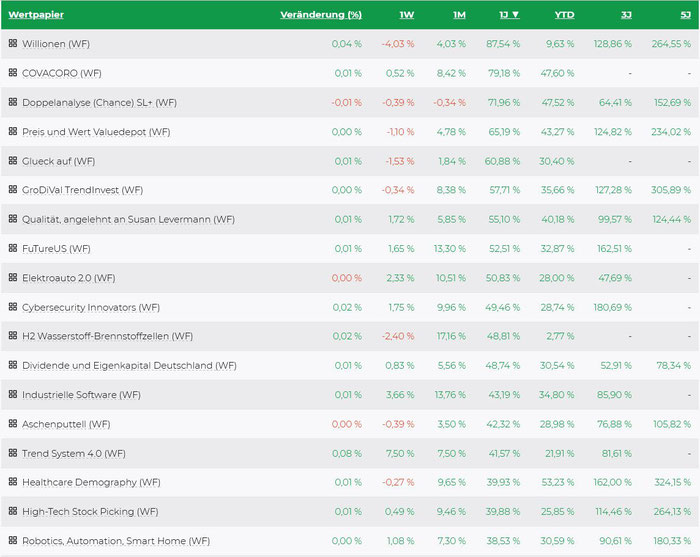Viewport: 700px width, 557px height.
Task: Sort by 1M performance column
Action: pyautogui.click(x=459, y=15)
